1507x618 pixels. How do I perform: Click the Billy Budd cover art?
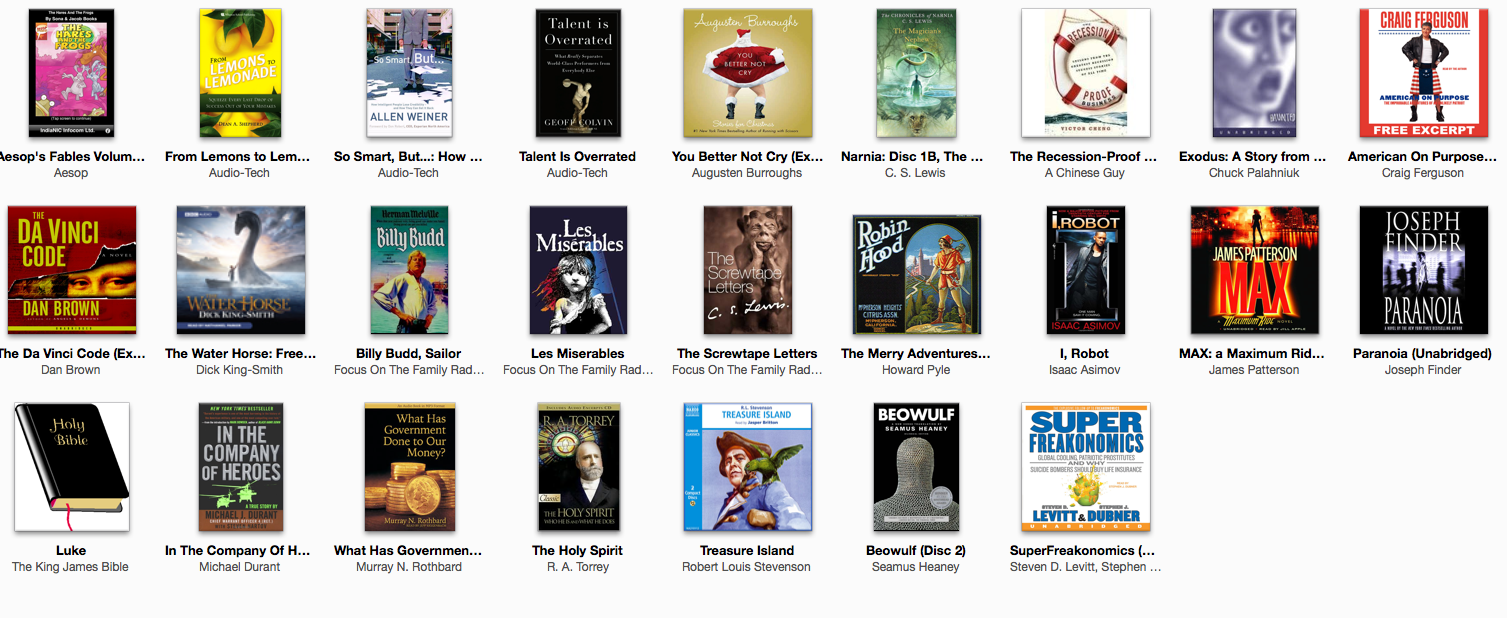pos(409,270)
